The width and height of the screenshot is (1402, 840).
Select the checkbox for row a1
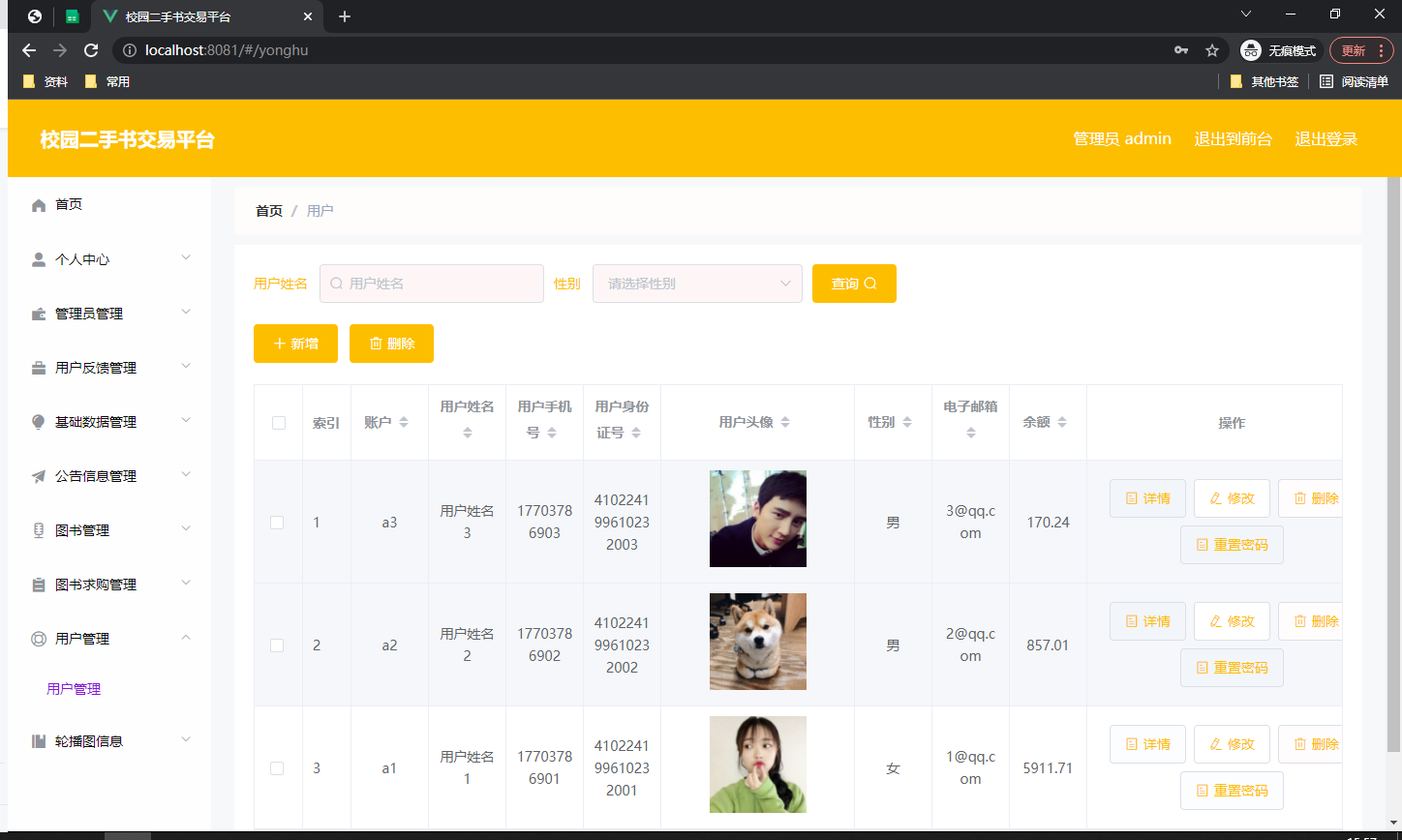pos(277,768)
